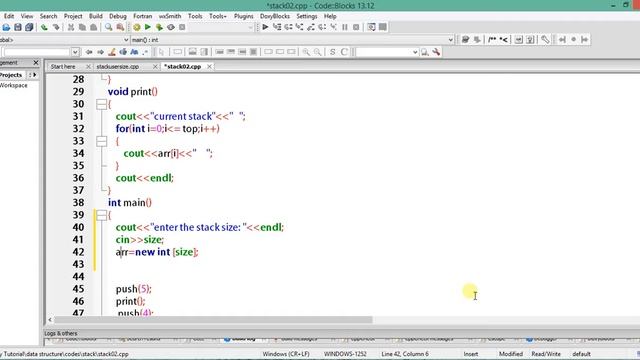Click the Run to cursor debug icon
Screen dimensions: 640x360
pyautogui.click(x=277, y=27)
